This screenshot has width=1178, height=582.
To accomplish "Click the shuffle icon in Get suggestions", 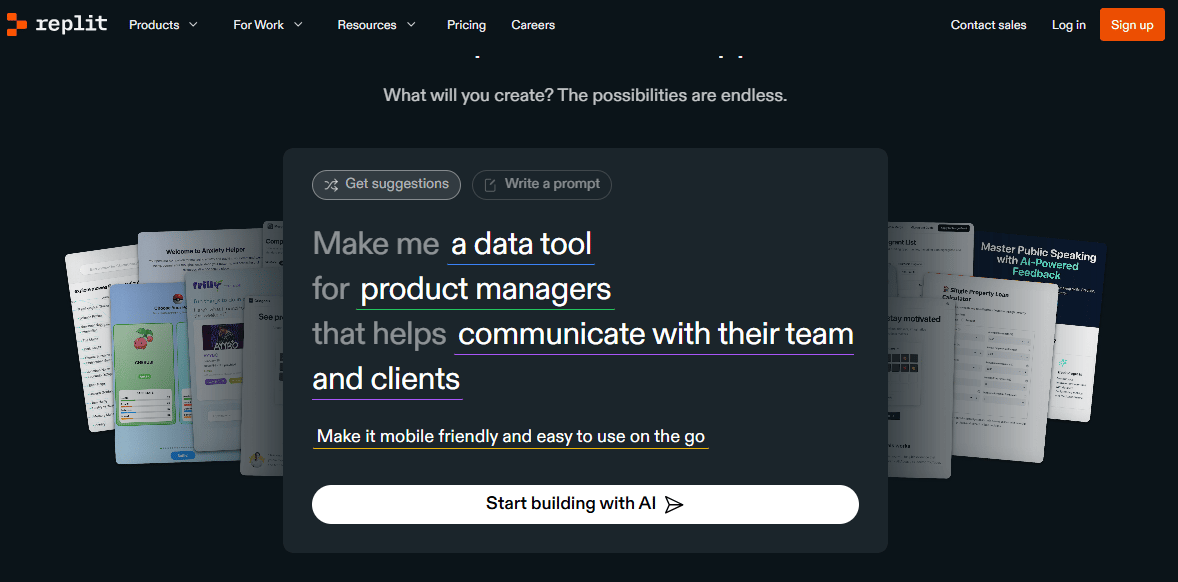I will point(331,185).
